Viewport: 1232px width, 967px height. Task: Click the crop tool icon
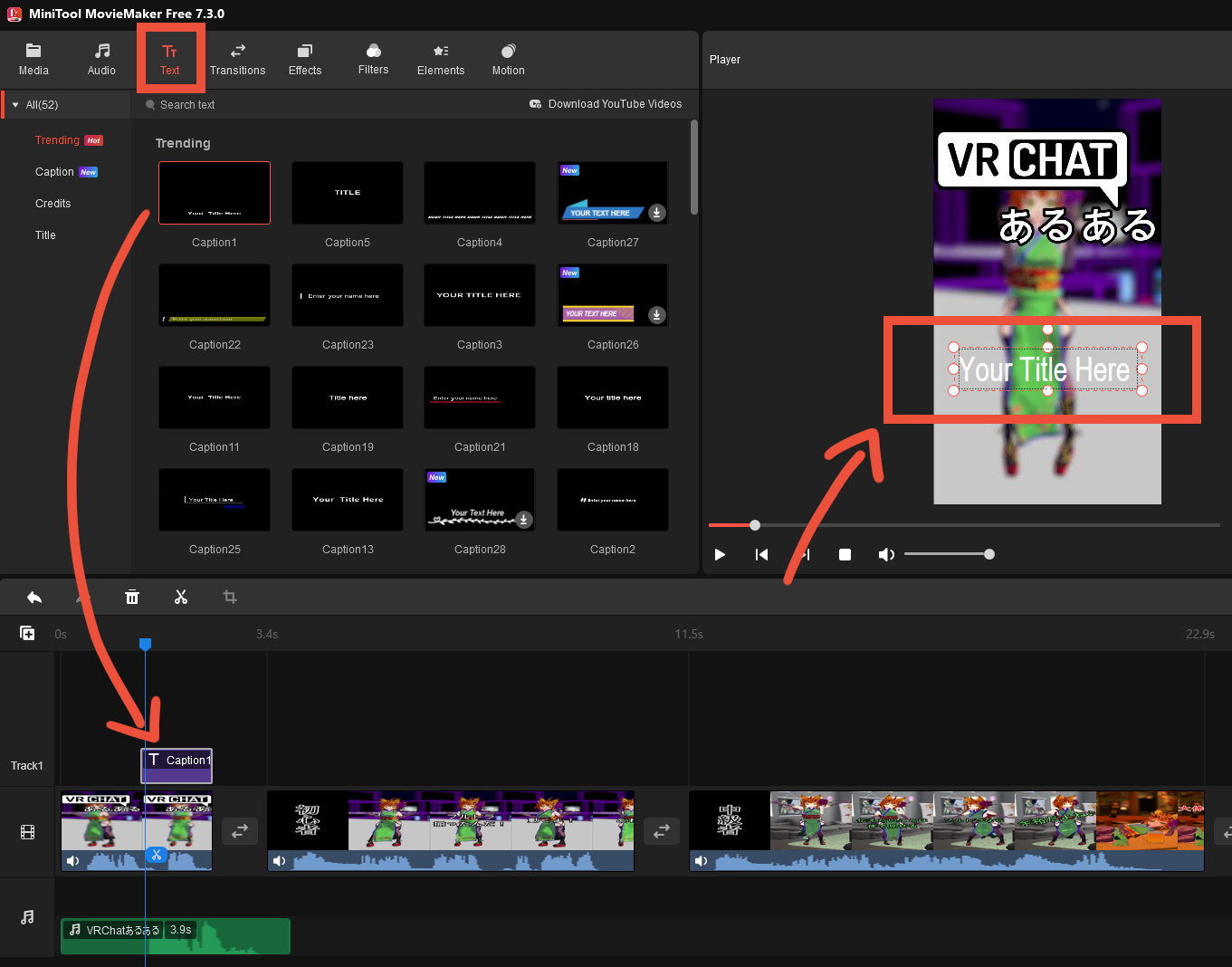coord(230,597)
